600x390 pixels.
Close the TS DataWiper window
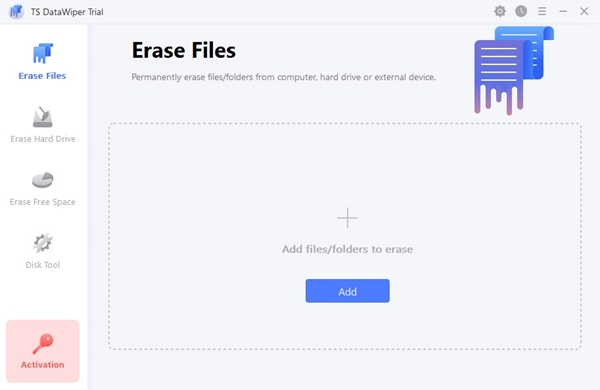click(x=584, y=11)
